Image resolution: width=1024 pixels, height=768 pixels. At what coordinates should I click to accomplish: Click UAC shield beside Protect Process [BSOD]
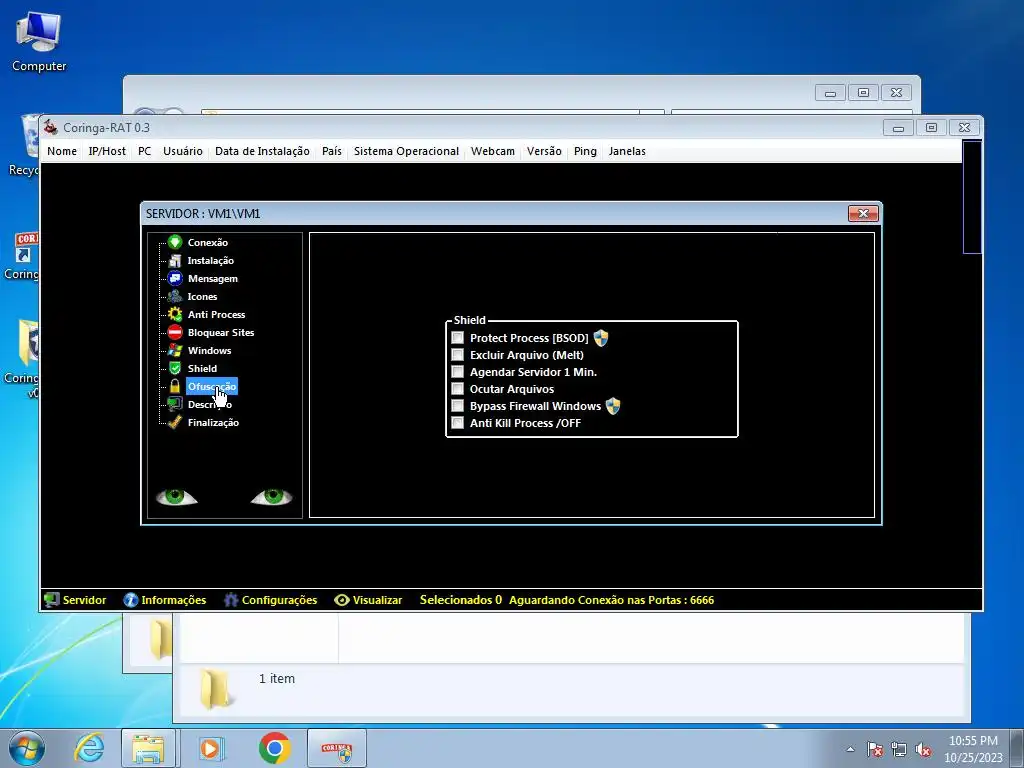click(601, 338)
